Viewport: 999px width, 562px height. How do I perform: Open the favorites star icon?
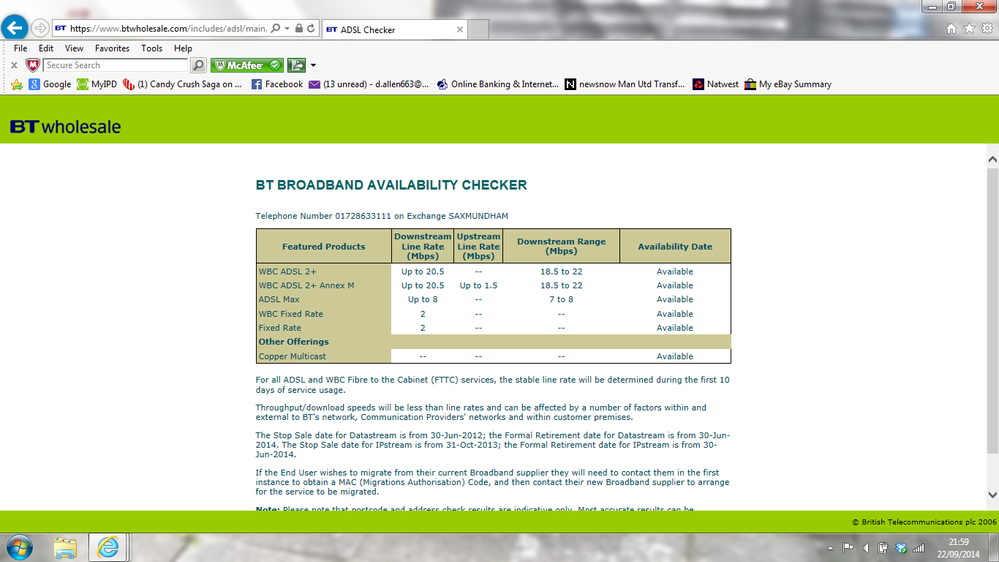point(969,29)
